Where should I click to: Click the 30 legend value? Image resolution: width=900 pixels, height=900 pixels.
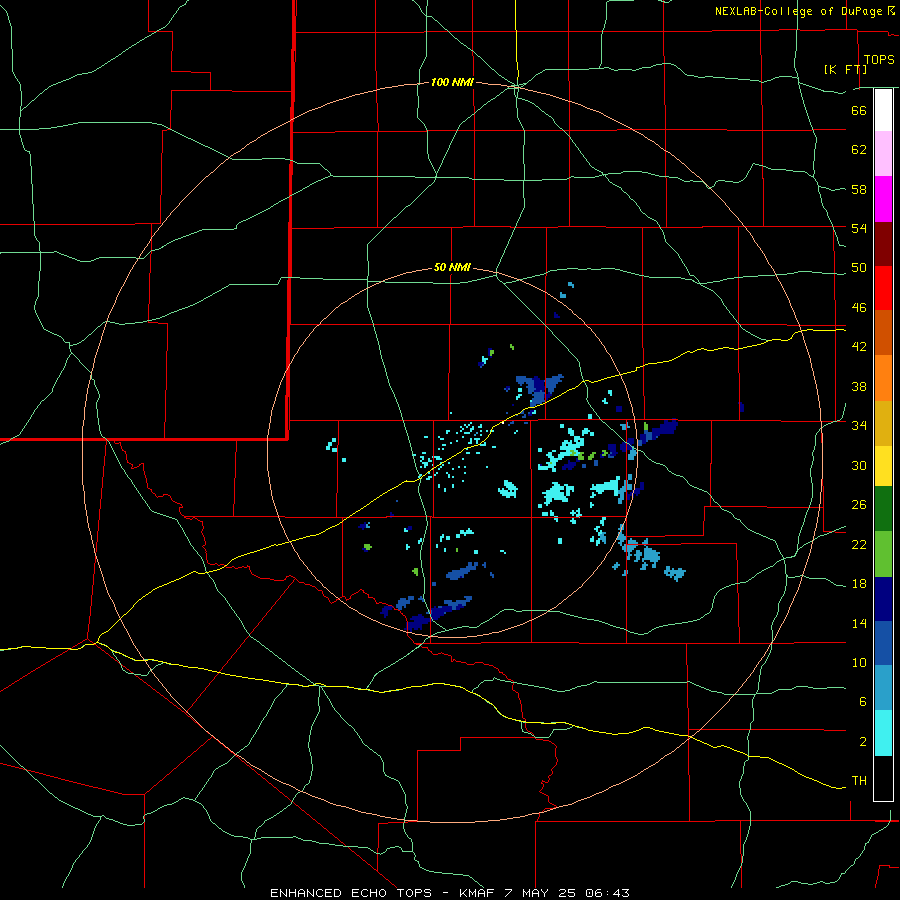(x=859, y=465)
